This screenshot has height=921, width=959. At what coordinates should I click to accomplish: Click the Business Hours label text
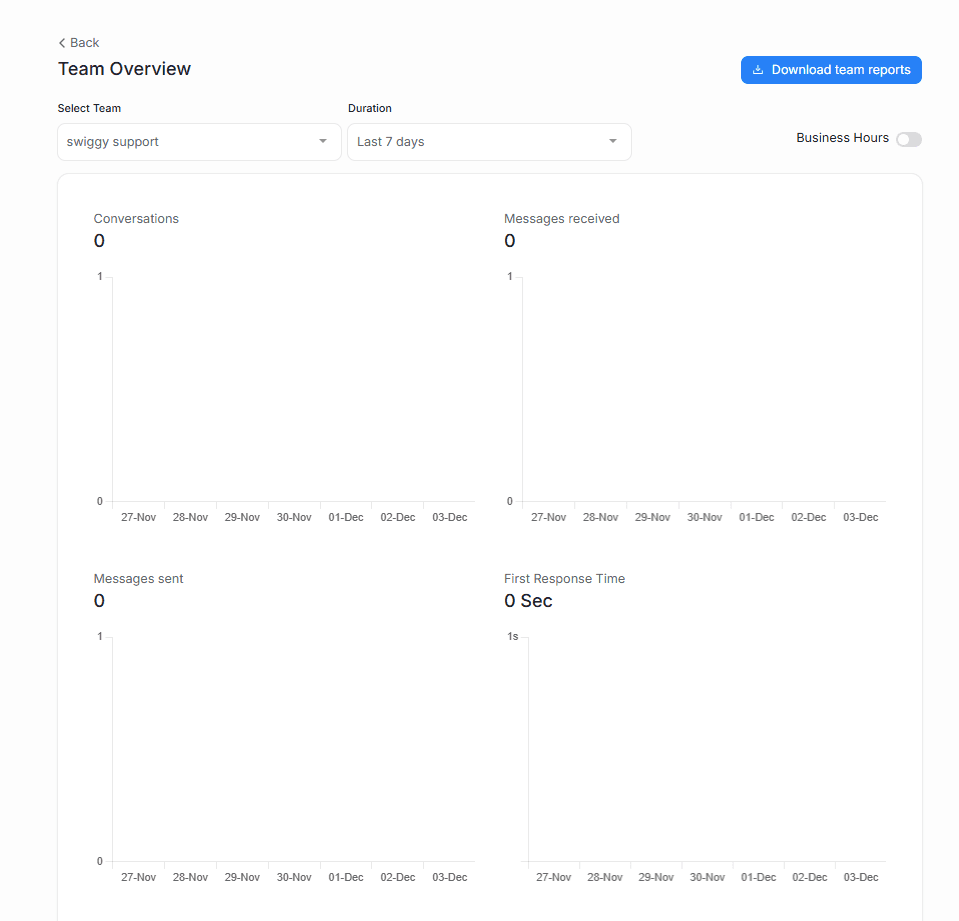click(x=842, y=137)
